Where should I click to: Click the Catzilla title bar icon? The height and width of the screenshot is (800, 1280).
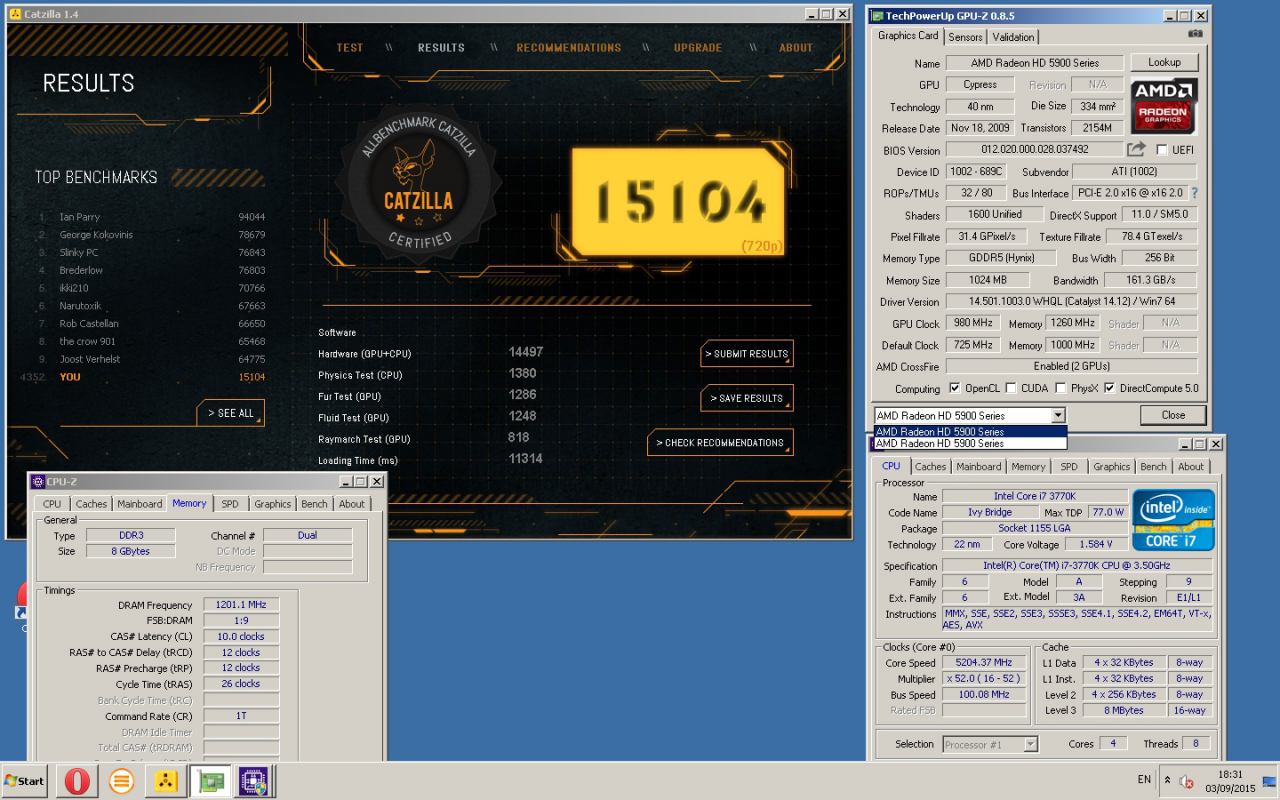pos(15,14)
